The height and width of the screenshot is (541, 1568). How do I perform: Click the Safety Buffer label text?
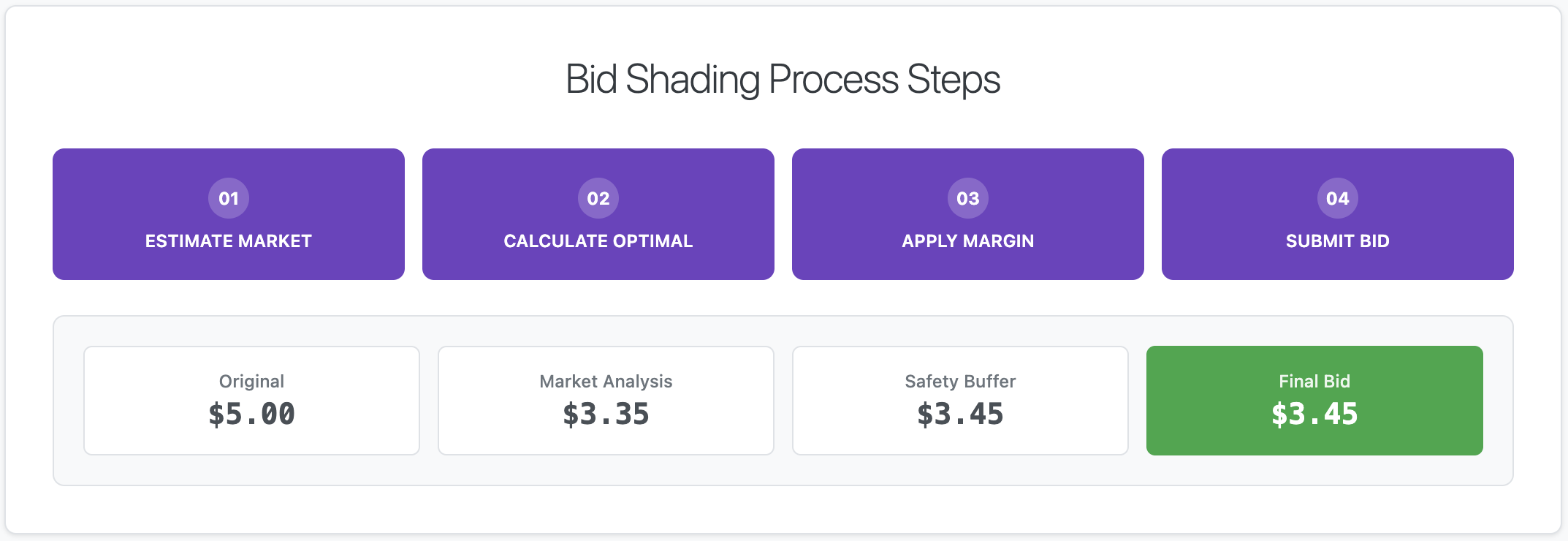960,381
